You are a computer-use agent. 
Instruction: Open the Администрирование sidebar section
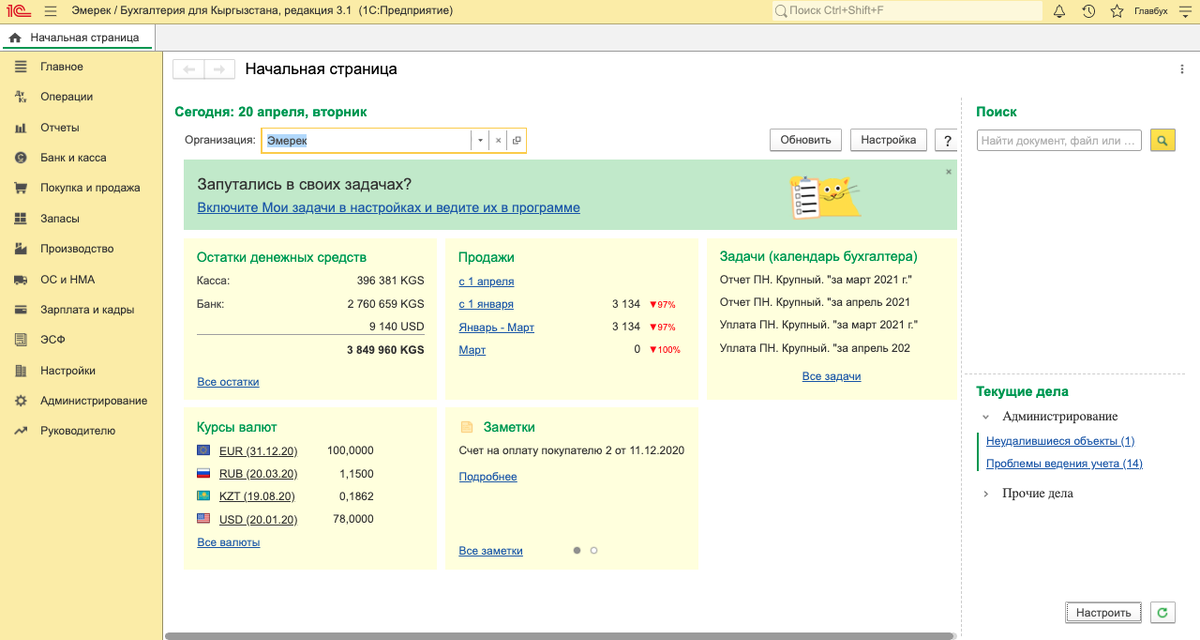point(94,401)
